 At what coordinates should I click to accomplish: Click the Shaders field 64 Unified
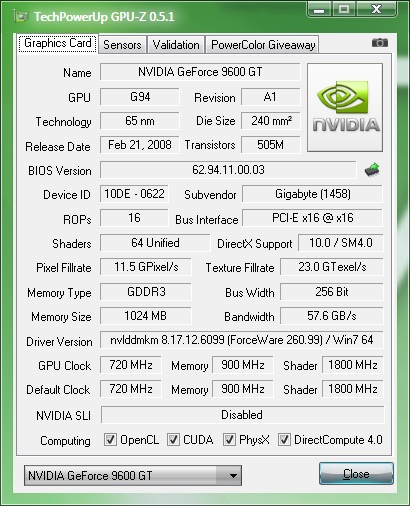click(155, 243)
